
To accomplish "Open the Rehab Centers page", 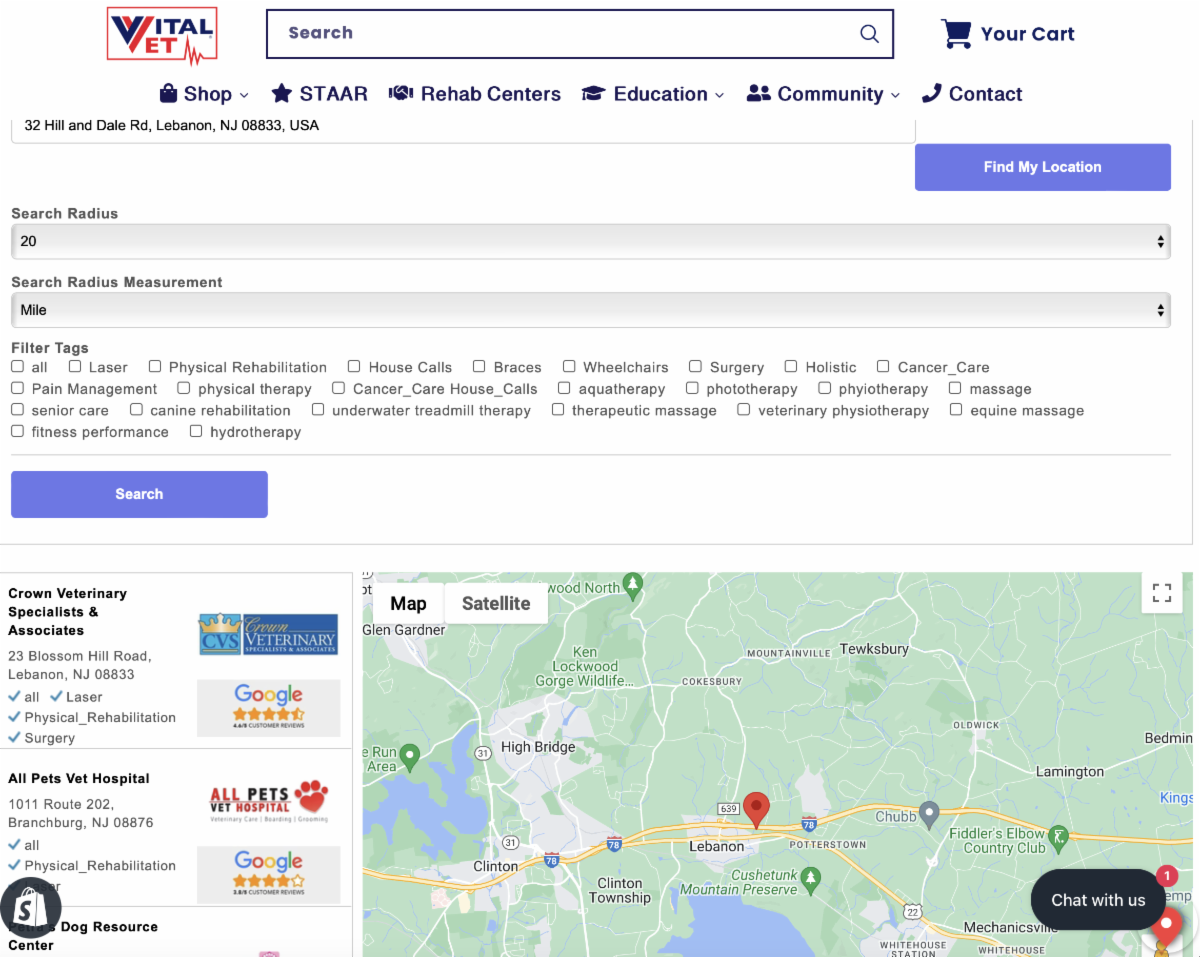I will click(475, 94).
